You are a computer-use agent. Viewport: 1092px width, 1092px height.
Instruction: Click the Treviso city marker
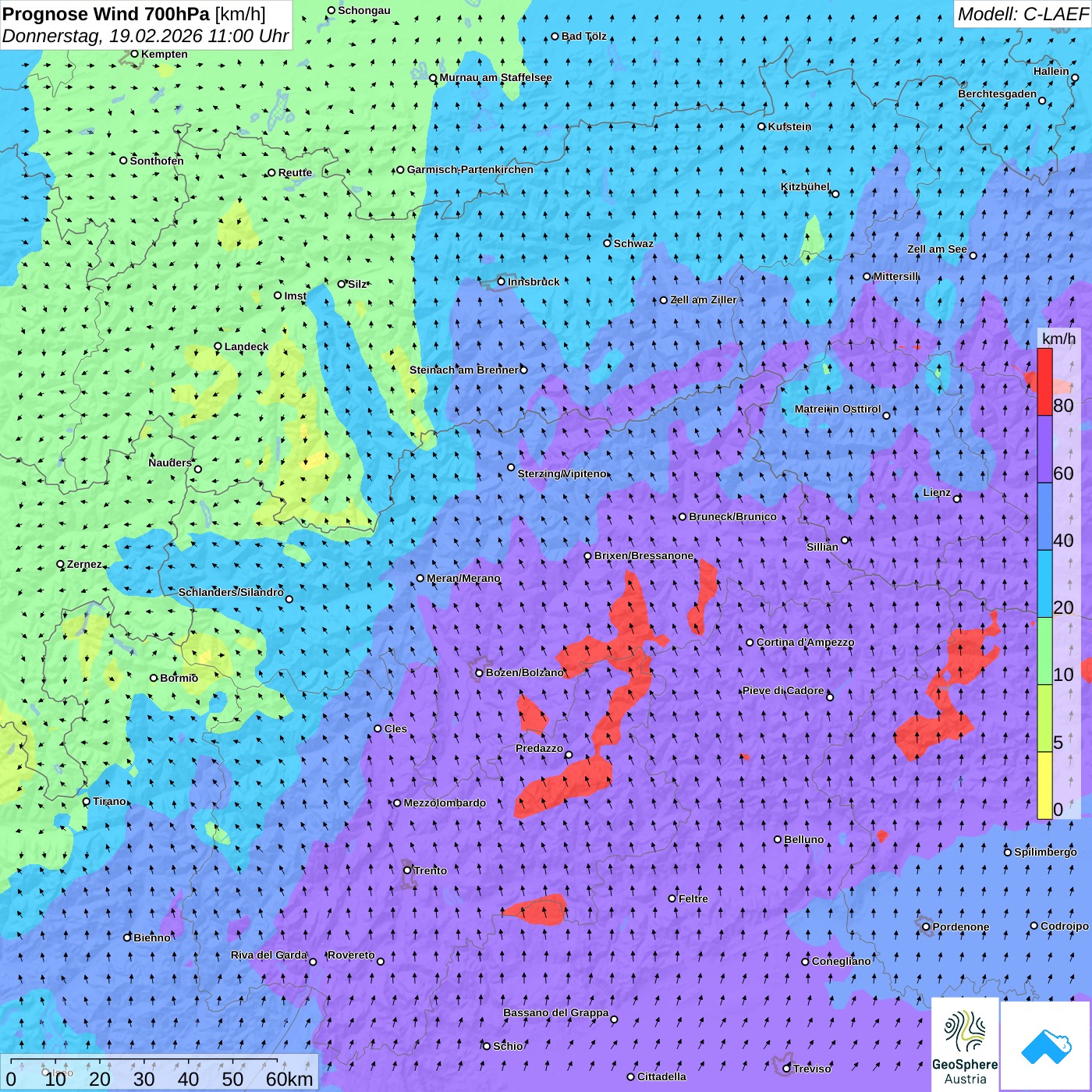786,1069
